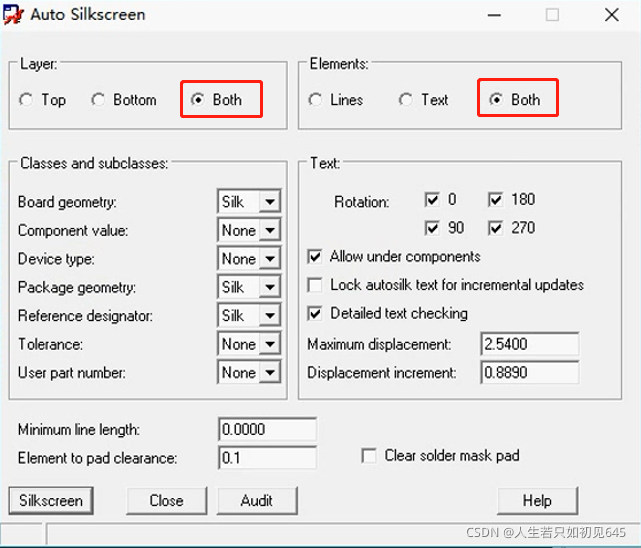Toggle the 180 rotation checkbox

click(496, 200)
